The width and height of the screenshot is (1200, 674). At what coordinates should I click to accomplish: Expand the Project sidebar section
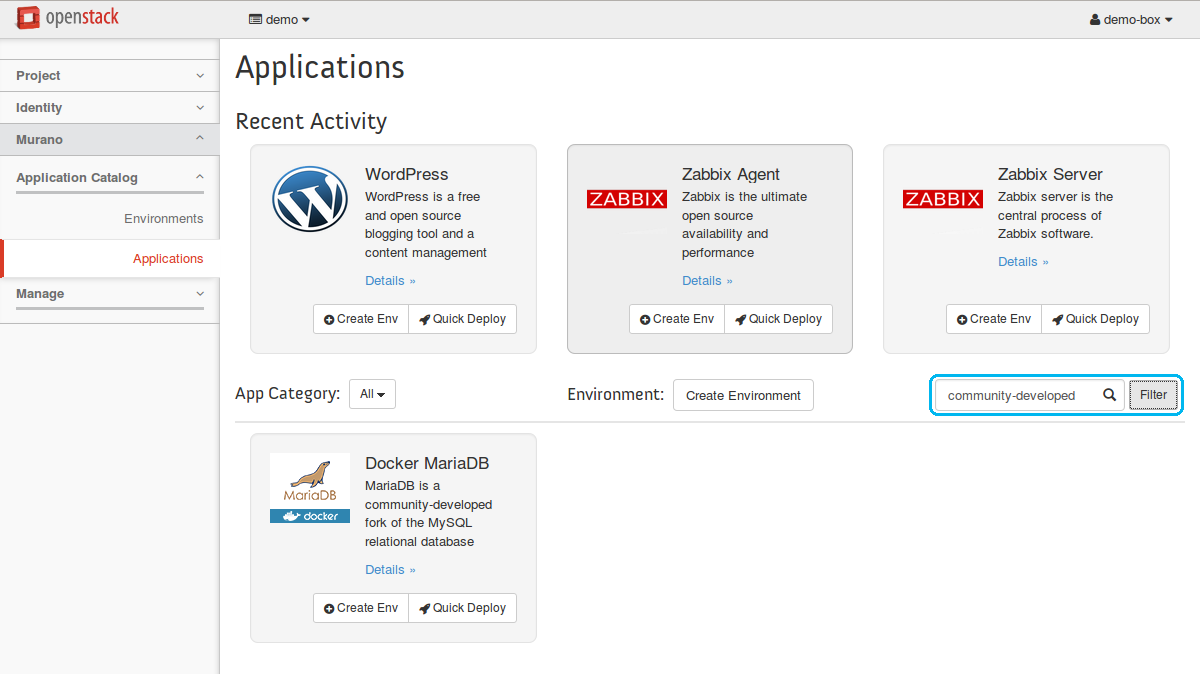pos(110,76)
